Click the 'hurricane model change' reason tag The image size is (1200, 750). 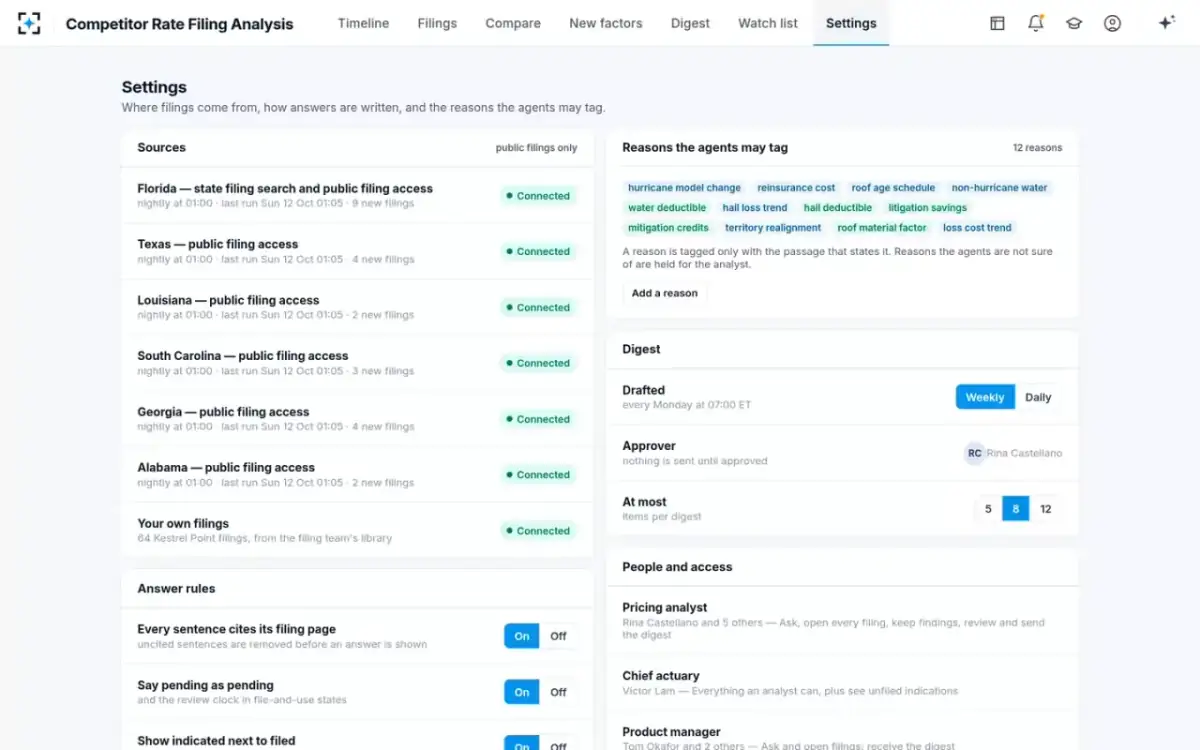[x=684, y=188]
